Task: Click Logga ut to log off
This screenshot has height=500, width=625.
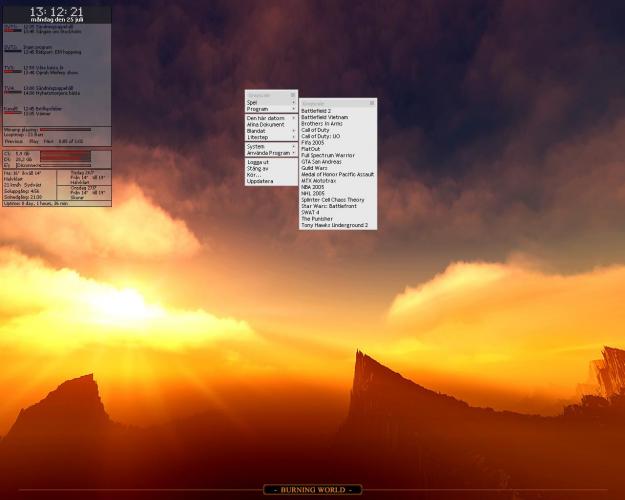Action: click(x=258, y=162)
